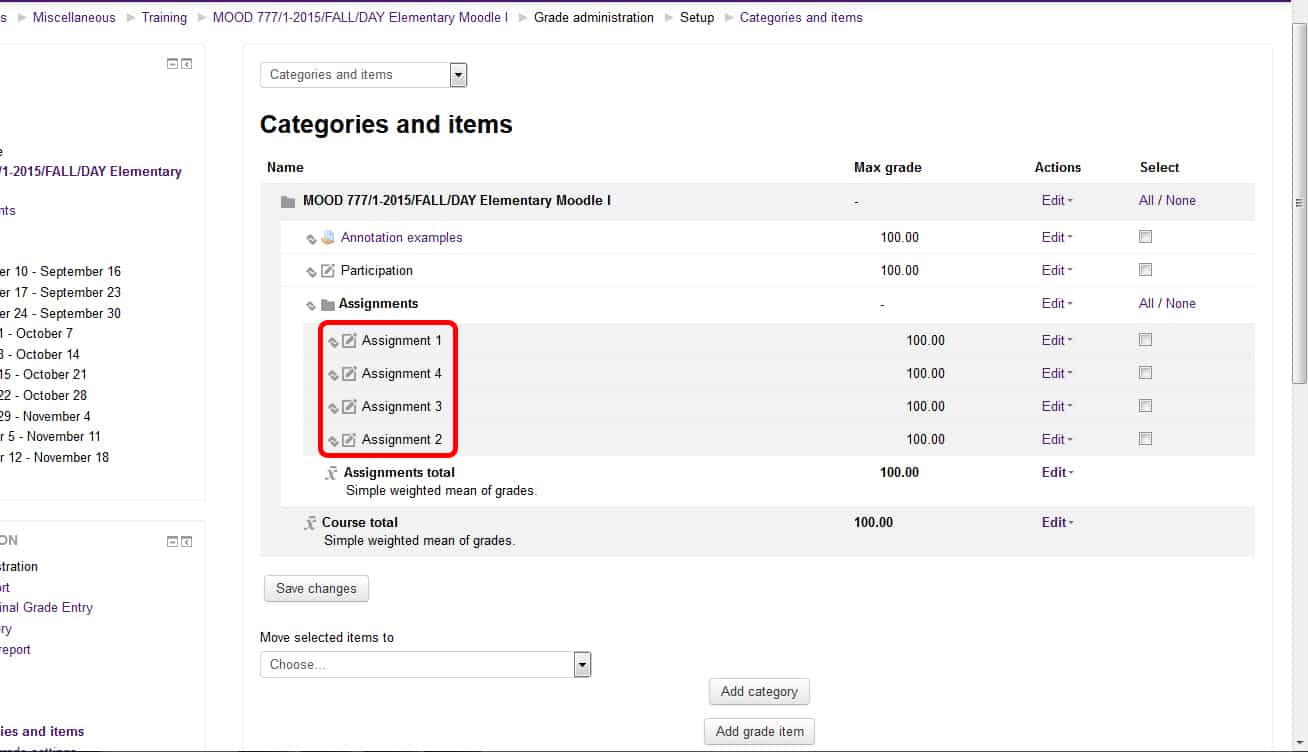Screen dimensions: 1308x752
Task: Expand the Move selected items to dropdown
Action: (582, 665)
